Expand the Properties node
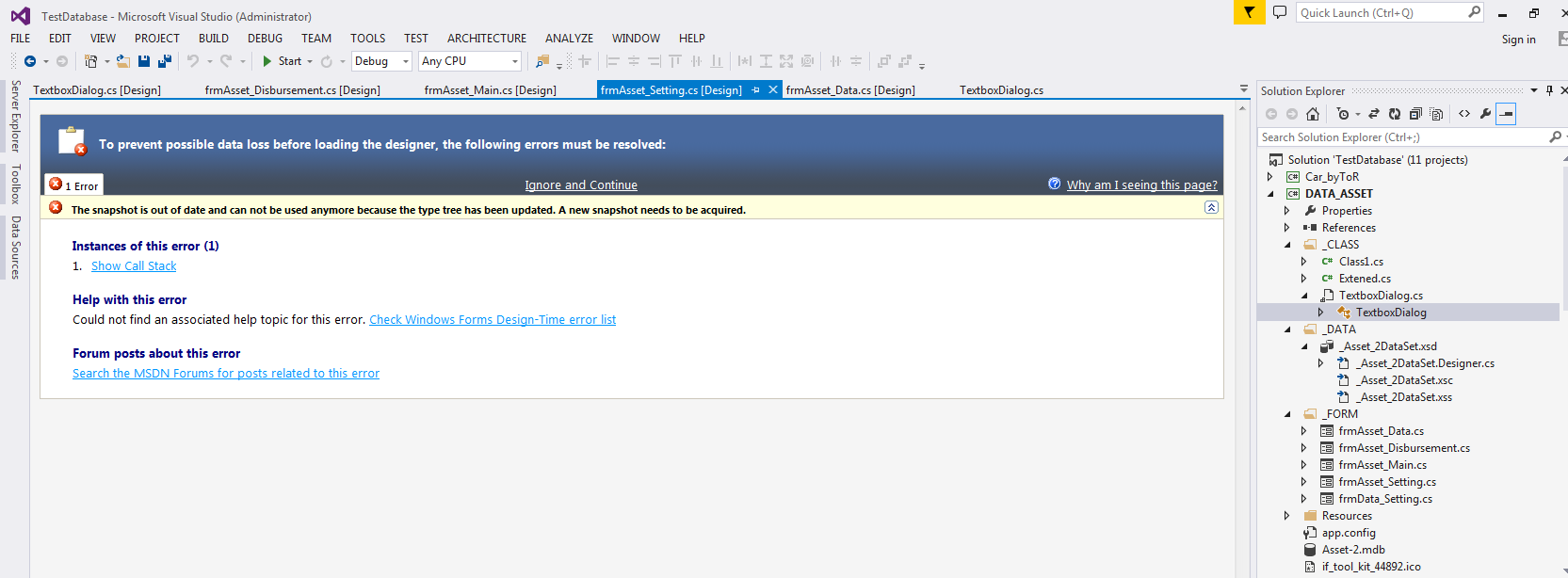This screenshot has width=1568, height=578. click(1286, 211)
